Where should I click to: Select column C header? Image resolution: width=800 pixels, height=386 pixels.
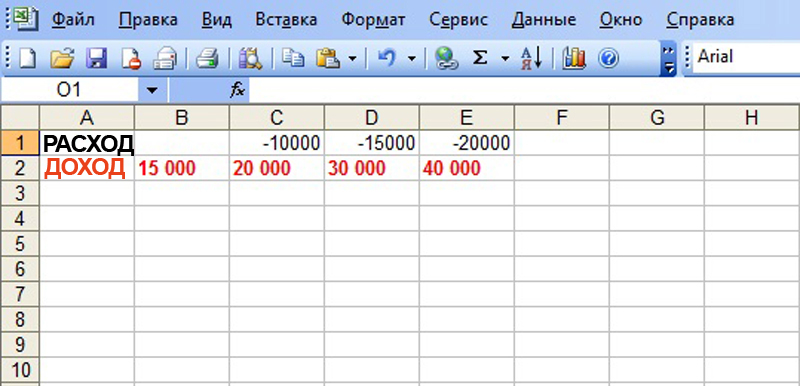click(x=277, y=118)
